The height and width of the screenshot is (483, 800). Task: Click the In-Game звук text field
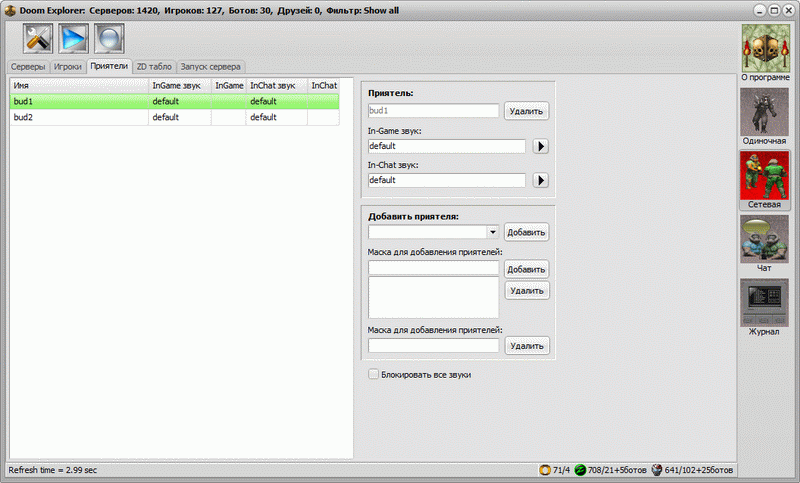coord(446,146)
